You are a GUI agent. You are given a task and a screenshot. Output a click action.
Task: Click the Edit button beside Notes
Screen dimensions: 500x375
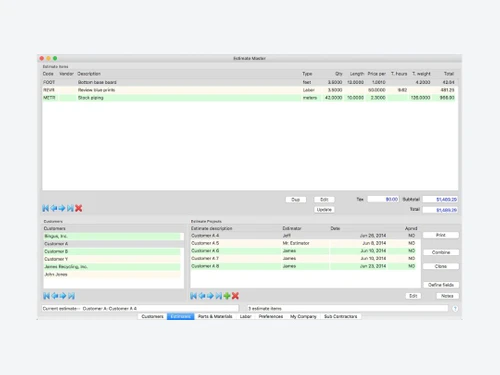pyautogui.click(x=413, y=296)
